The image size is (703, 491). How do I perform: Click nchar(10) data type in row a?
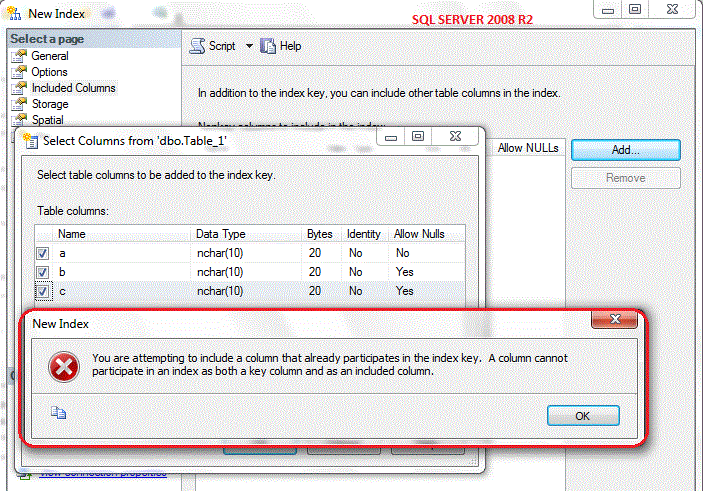220,253
